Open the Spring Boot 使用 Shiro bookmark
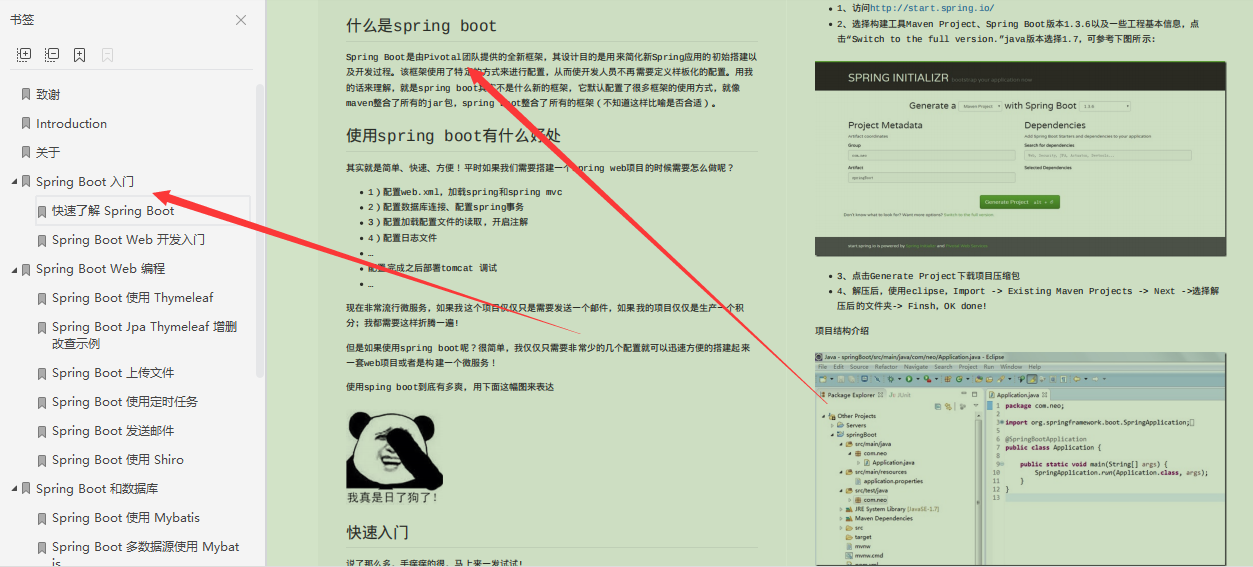Screen dimensions: 1253x567 click(x=118, y=460)
